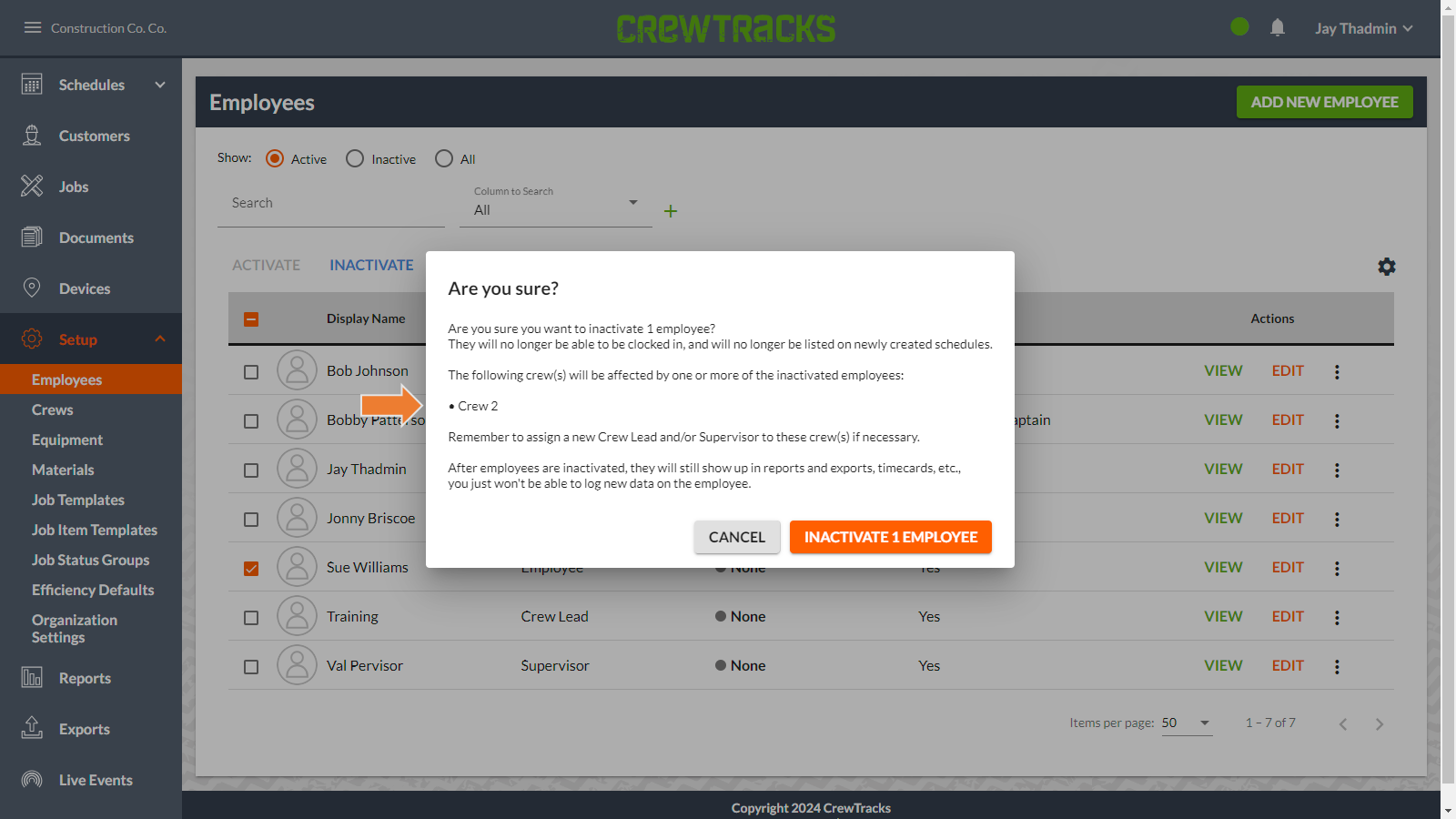The image size is (1456, 819).
Task: Check the Training row checkbox
Action: tap(251, 618)
